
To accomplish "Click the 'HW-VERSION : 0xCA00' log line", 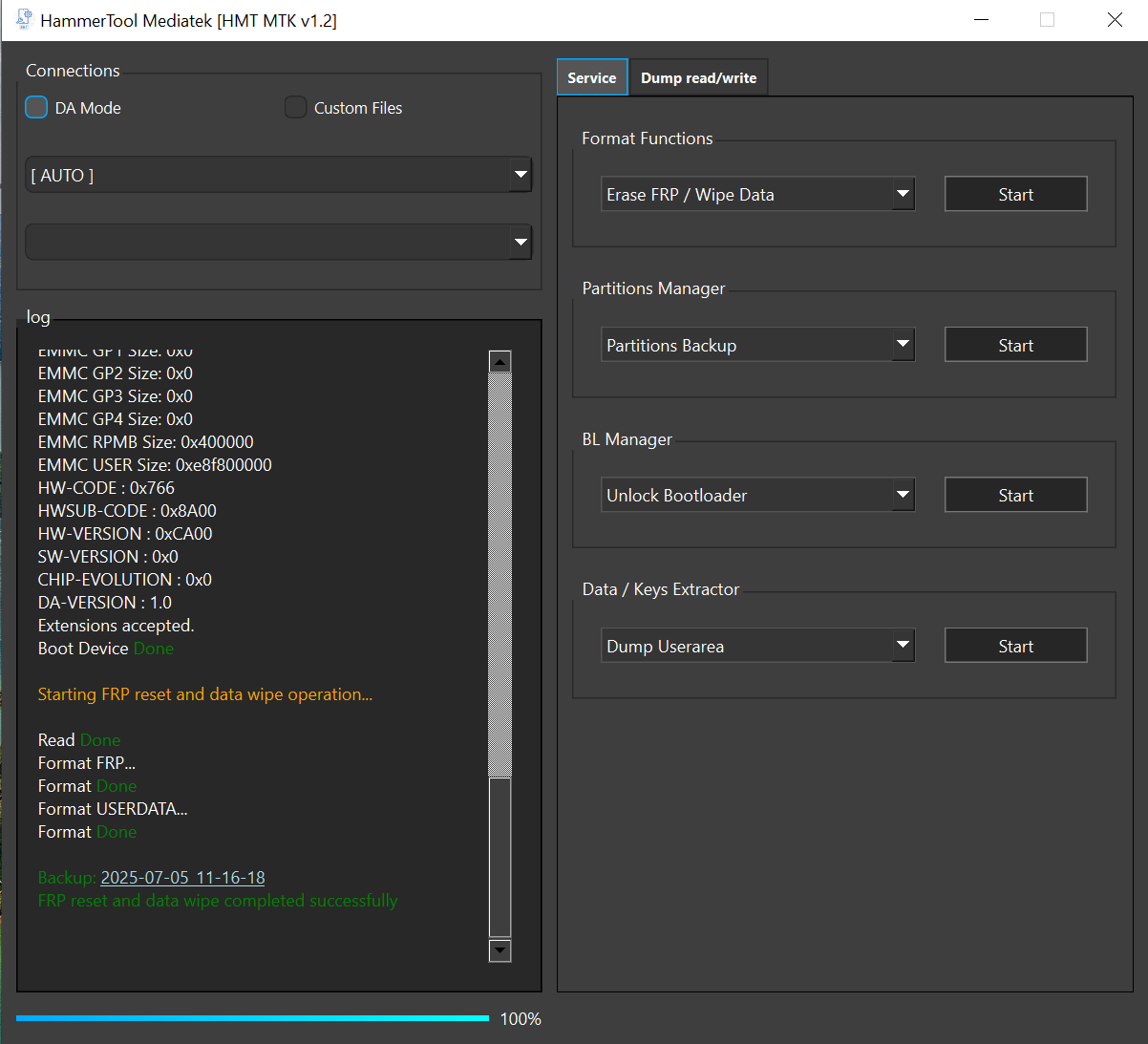I will tap(125, 533).
